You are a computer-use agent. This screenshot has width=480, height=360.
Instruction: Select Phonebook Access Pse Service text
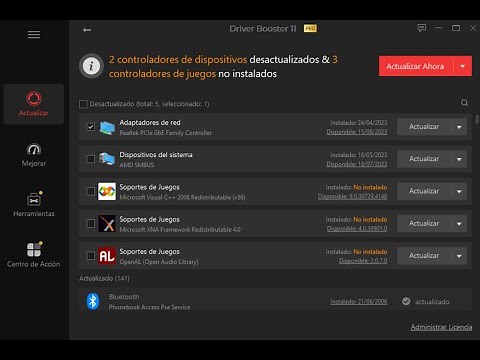(x=149, y=307)
